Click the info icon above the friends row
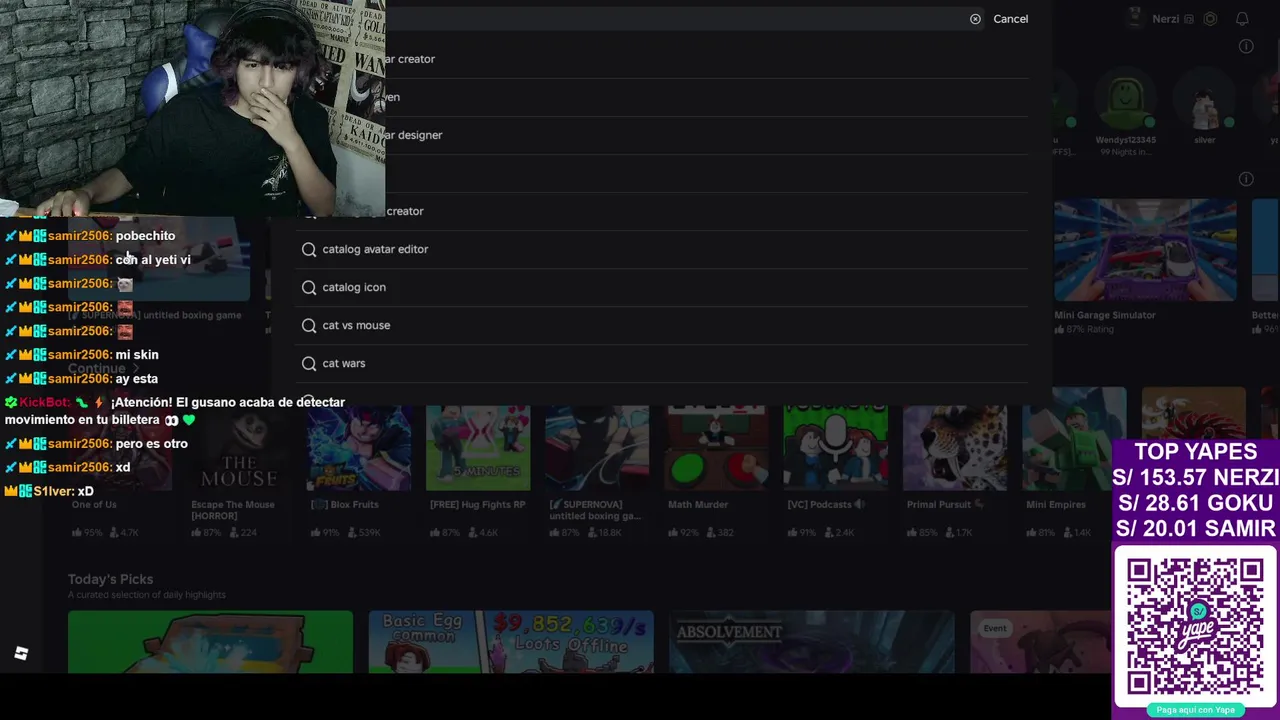Image resolution: width=1280 pixels, height=720 pixels. [x=1246, y=46]
